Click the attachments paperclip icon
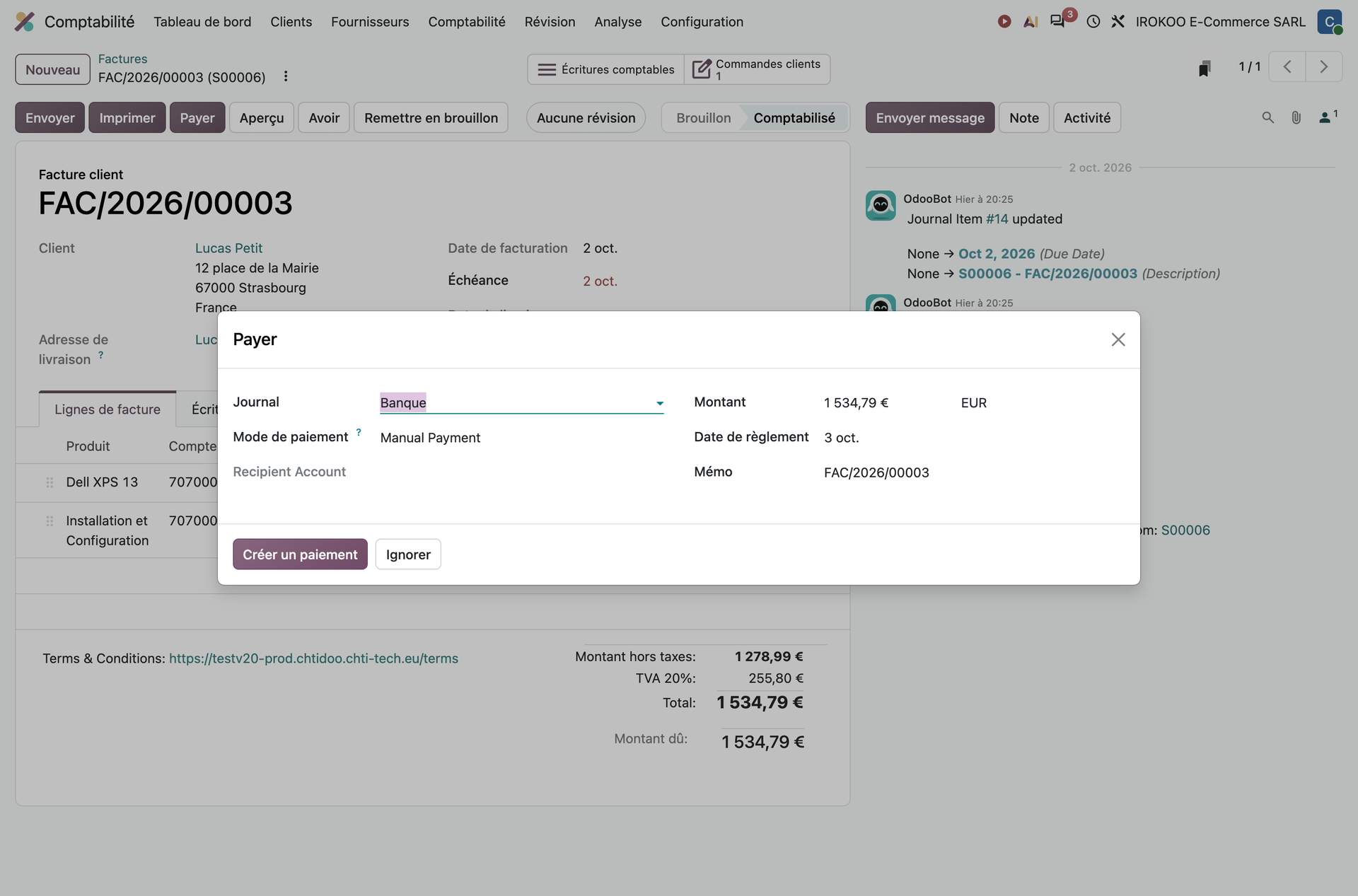Screen dimensions: 1358x896 (x=1296, y=118)
